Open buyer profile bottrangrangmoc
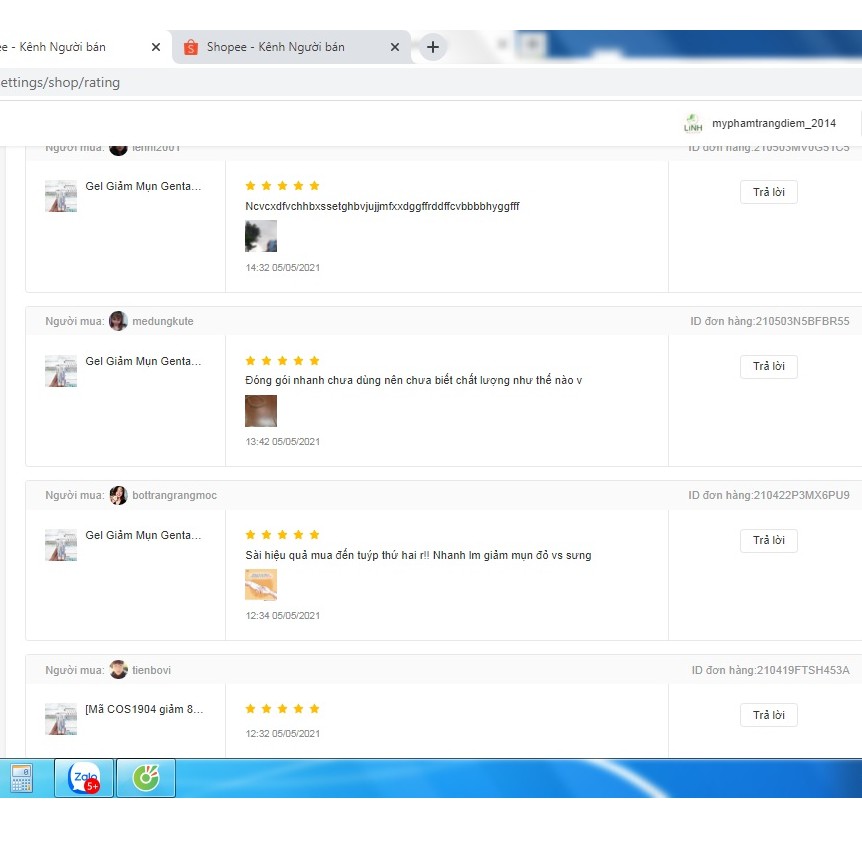The width and height of the screenshot is (862, 862). click(x=175, y=495)
